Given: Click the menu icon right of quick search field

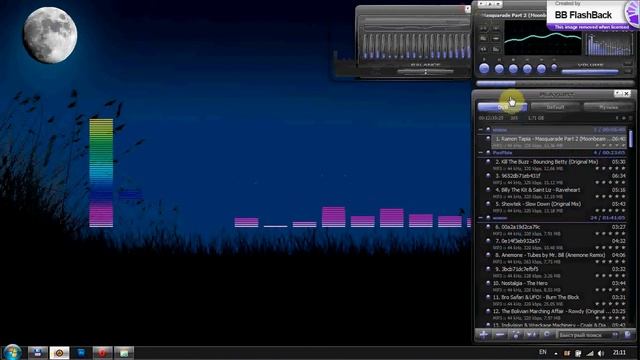Looking at the screenshot, I should pyautogui.click(x=628, y=335).
